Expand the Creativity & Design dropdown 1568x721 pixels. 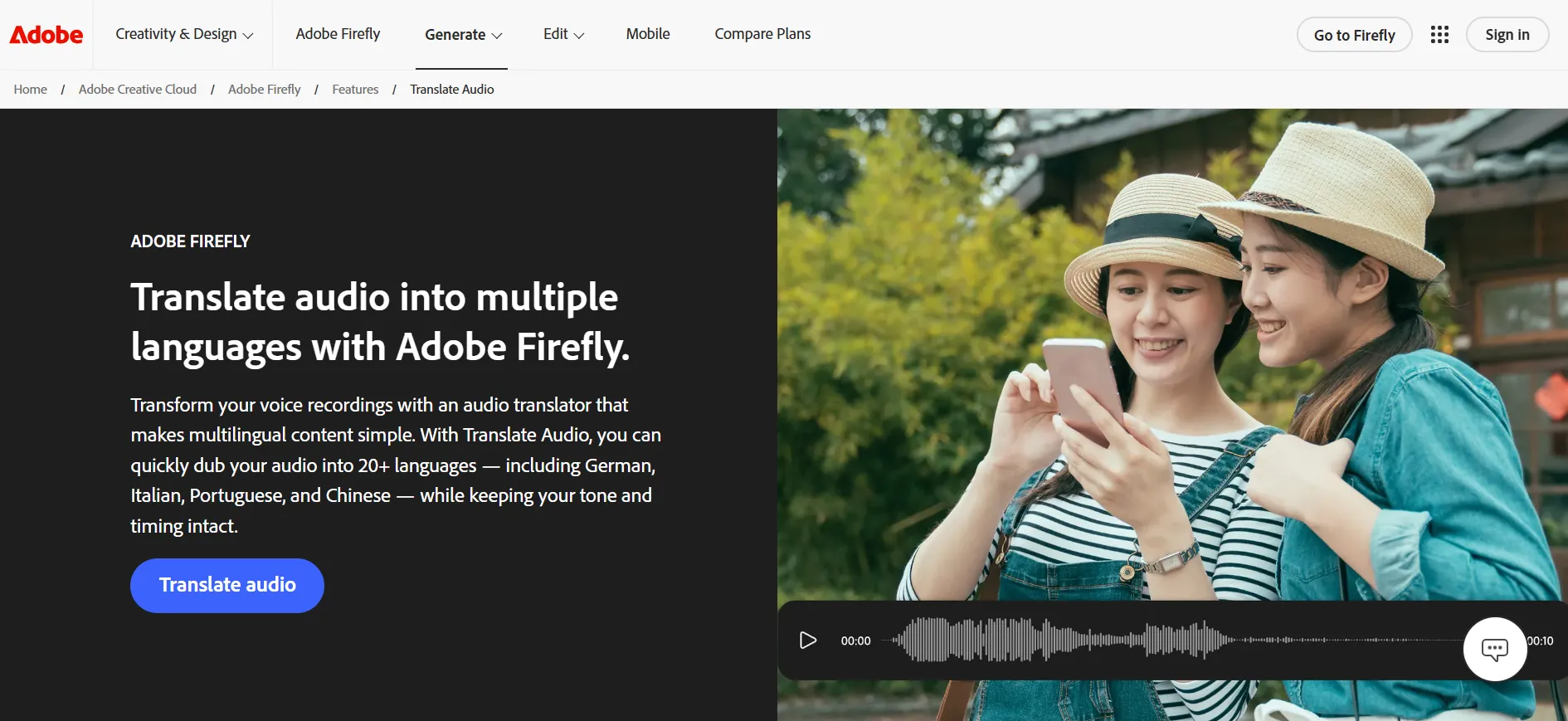[184, 34]
